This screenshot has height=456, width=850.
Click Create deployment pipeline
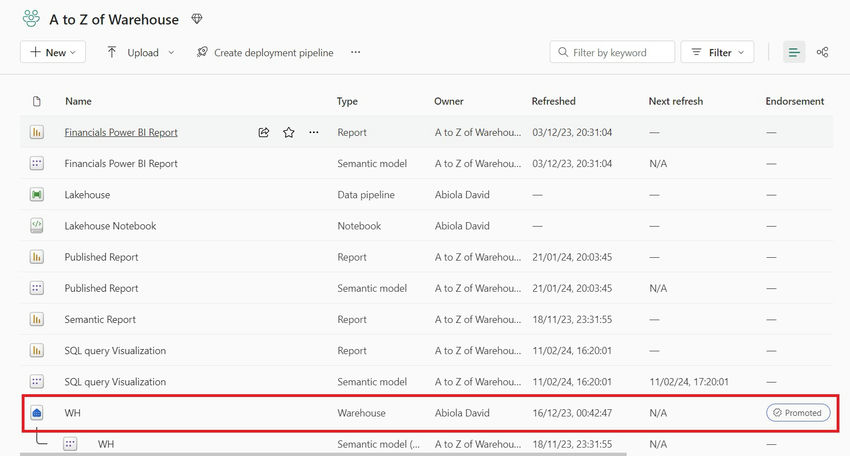click(264, 52)
